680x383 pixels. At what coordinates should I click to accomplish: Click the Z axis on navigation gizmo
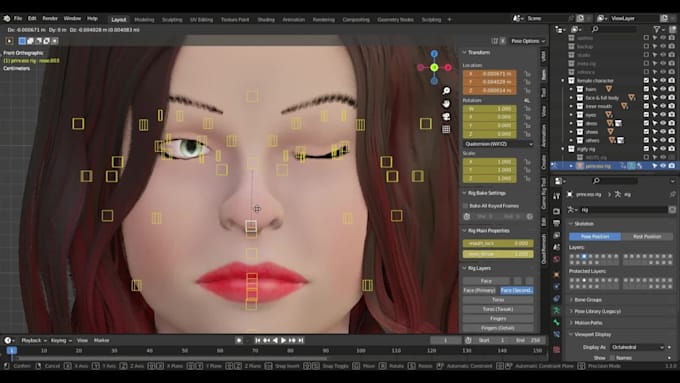coord(434,54)
